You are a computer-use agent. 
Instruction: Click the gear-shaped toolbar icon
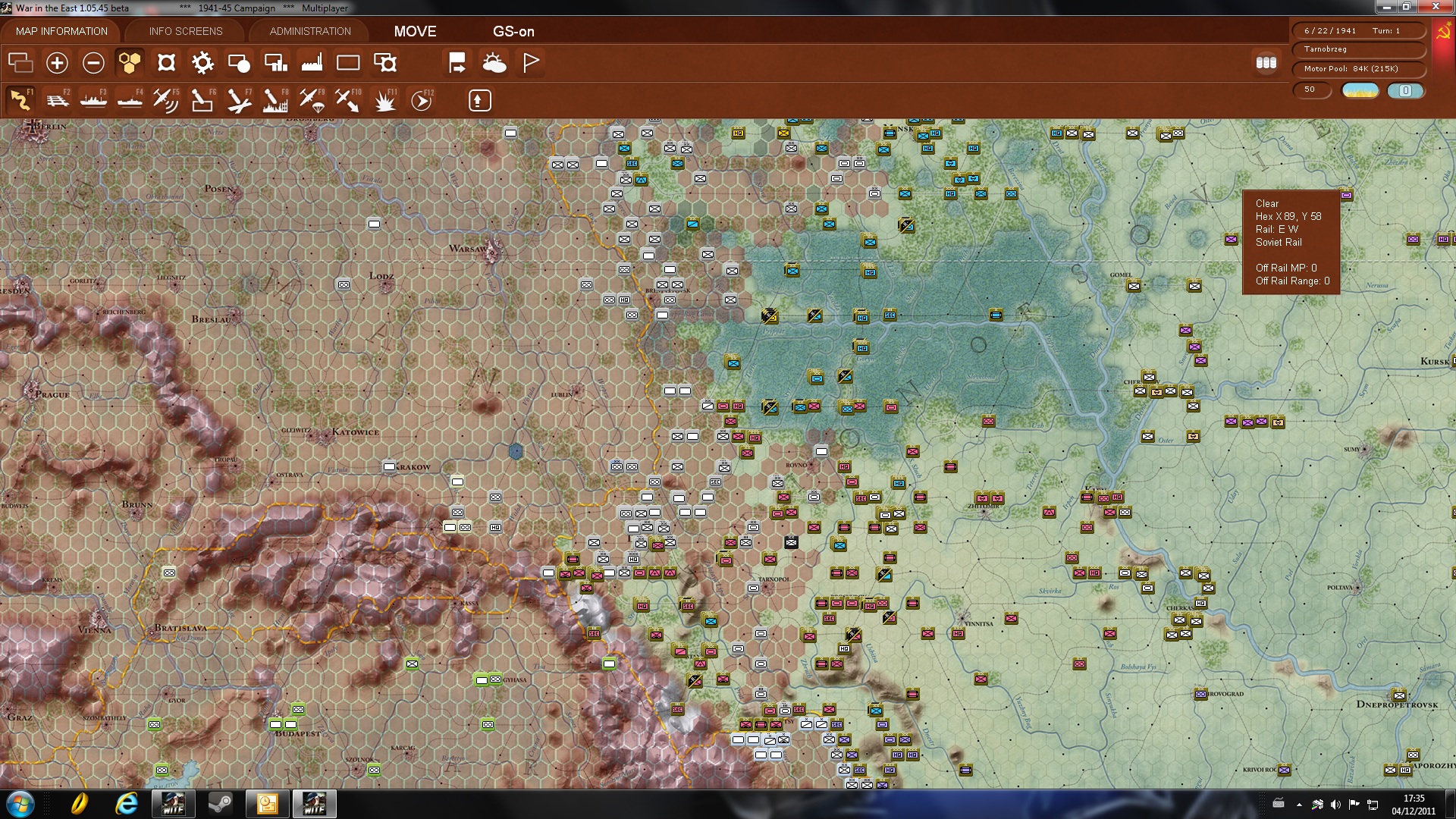coord(202,63)
